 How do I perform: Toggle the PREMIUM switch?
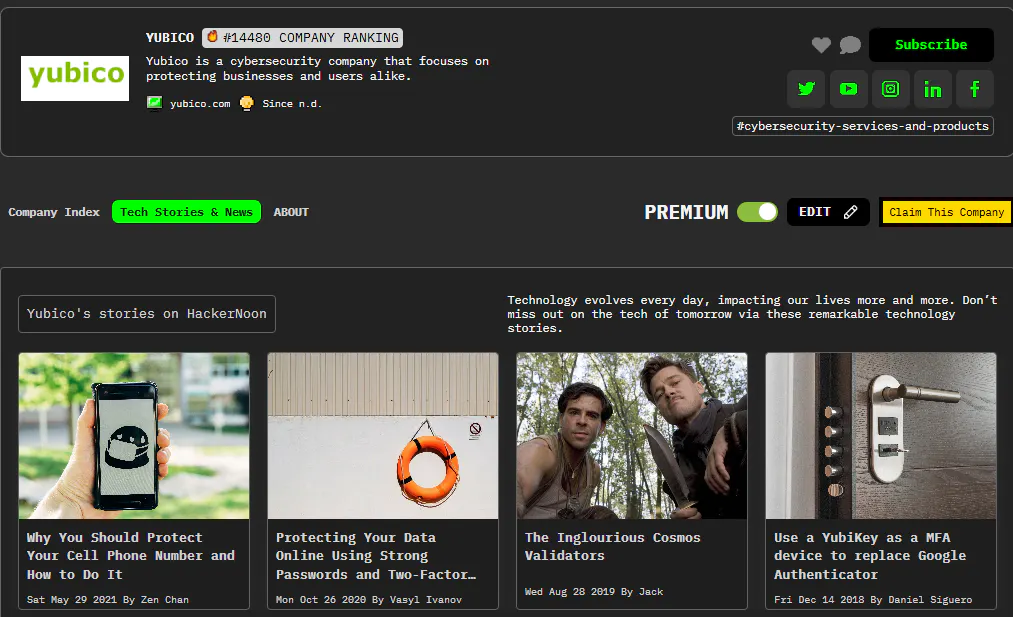[757, 212]
